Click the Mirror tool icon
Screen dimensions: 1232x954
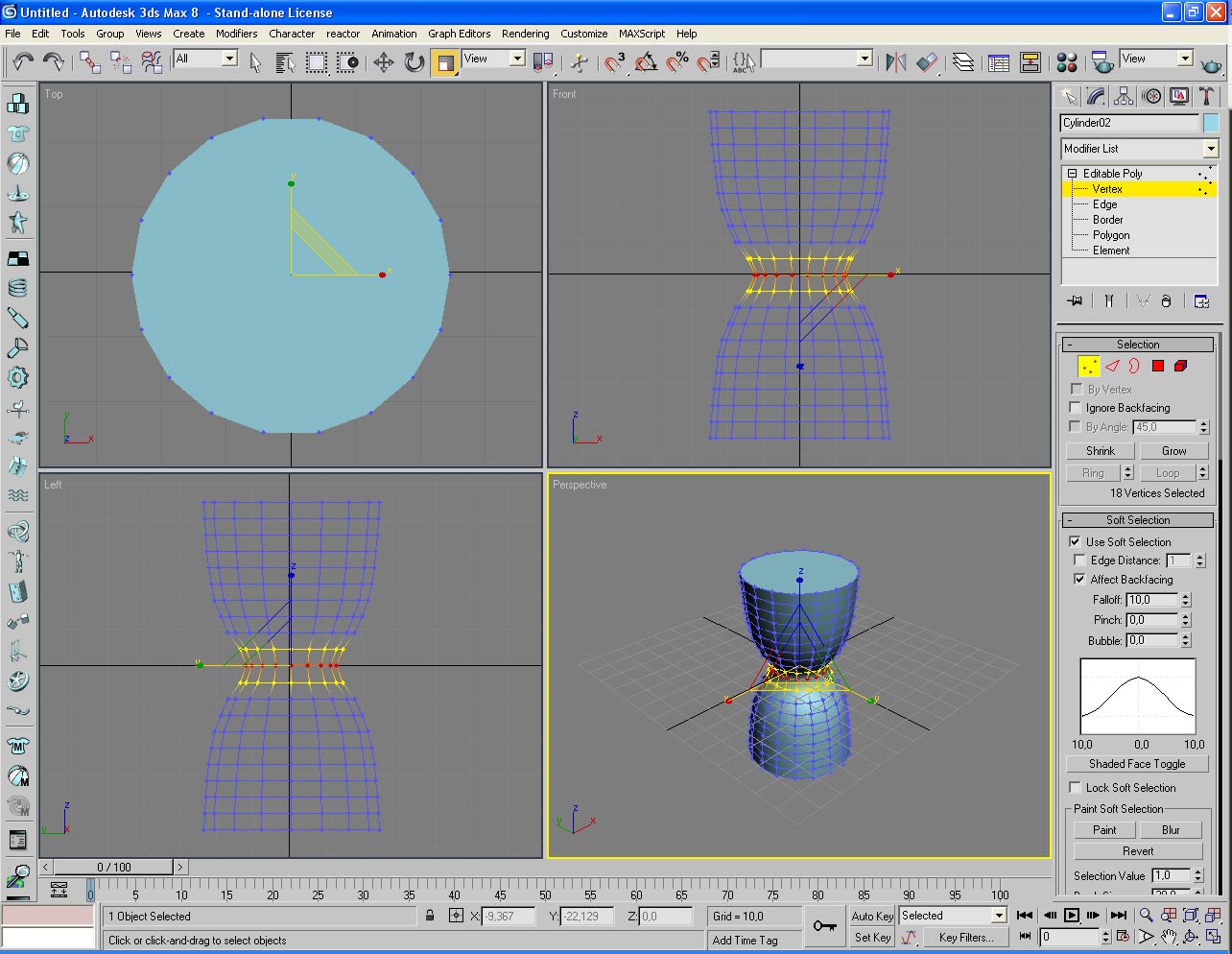coord(896,62)
